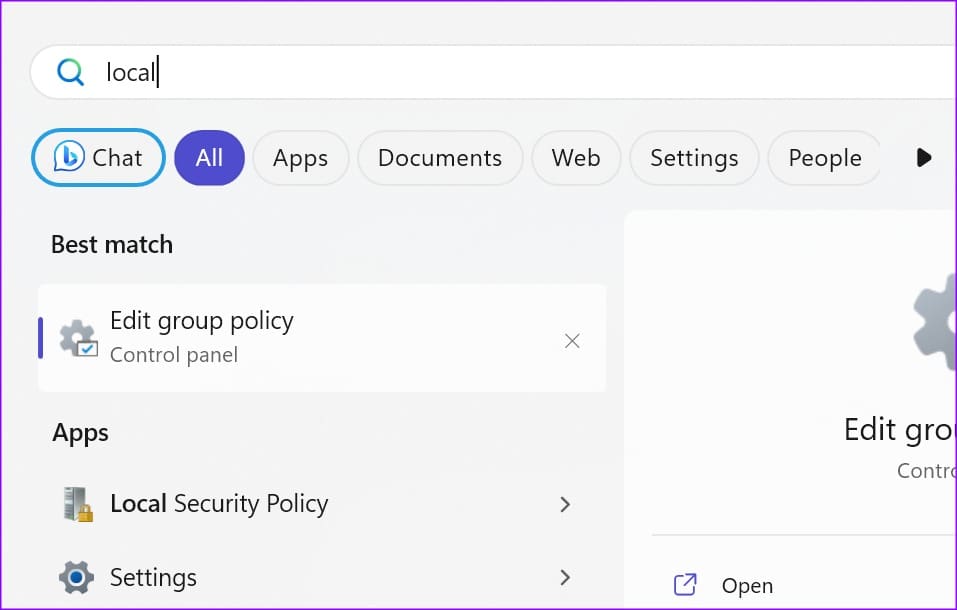
Task: Select the Settings search filter
Action: pyautogui.click(x=694, y=157)
